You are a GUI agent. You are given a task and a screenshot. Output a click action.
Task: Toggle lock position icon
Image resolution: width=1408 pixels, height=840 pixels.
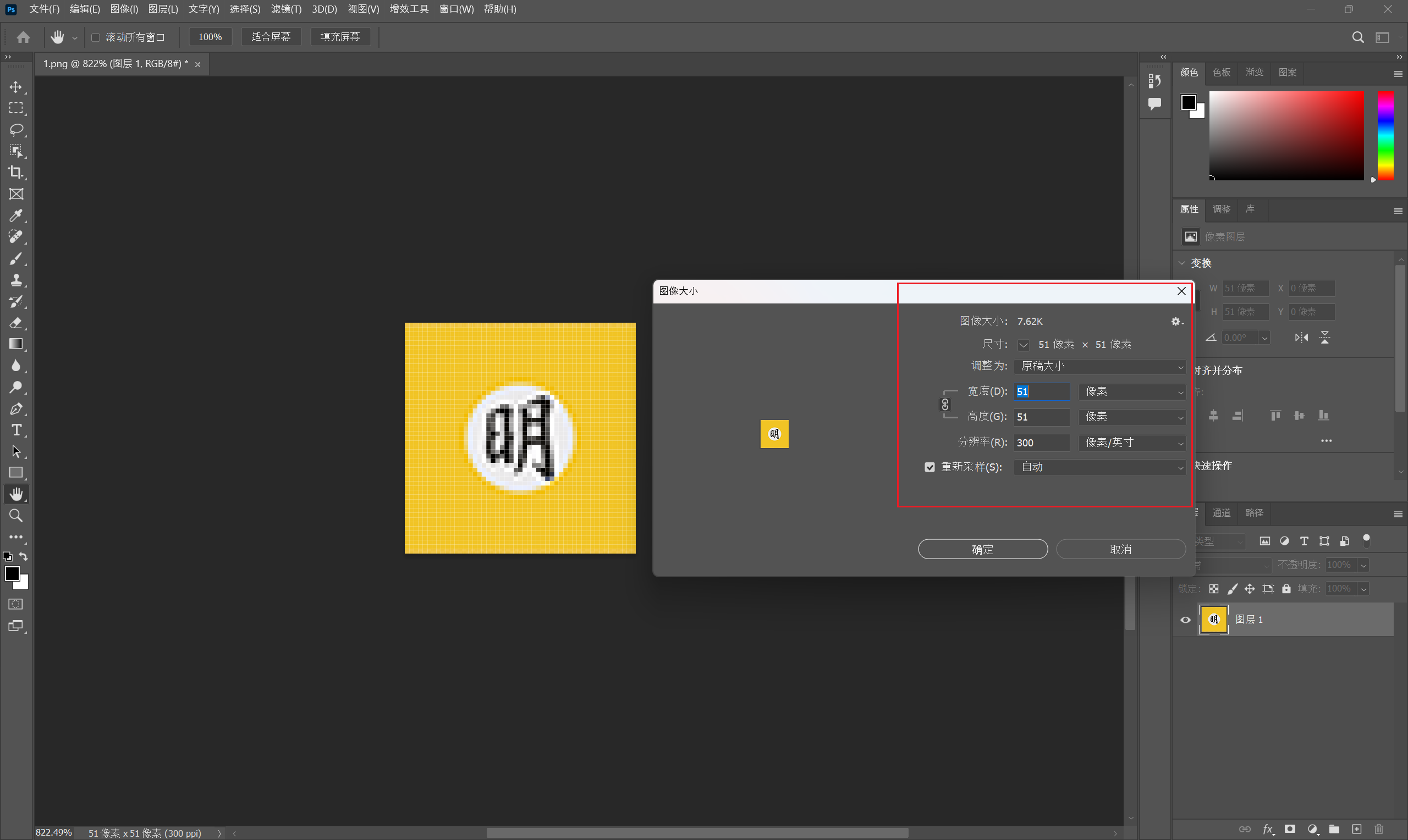click(x=1250, y=589)
